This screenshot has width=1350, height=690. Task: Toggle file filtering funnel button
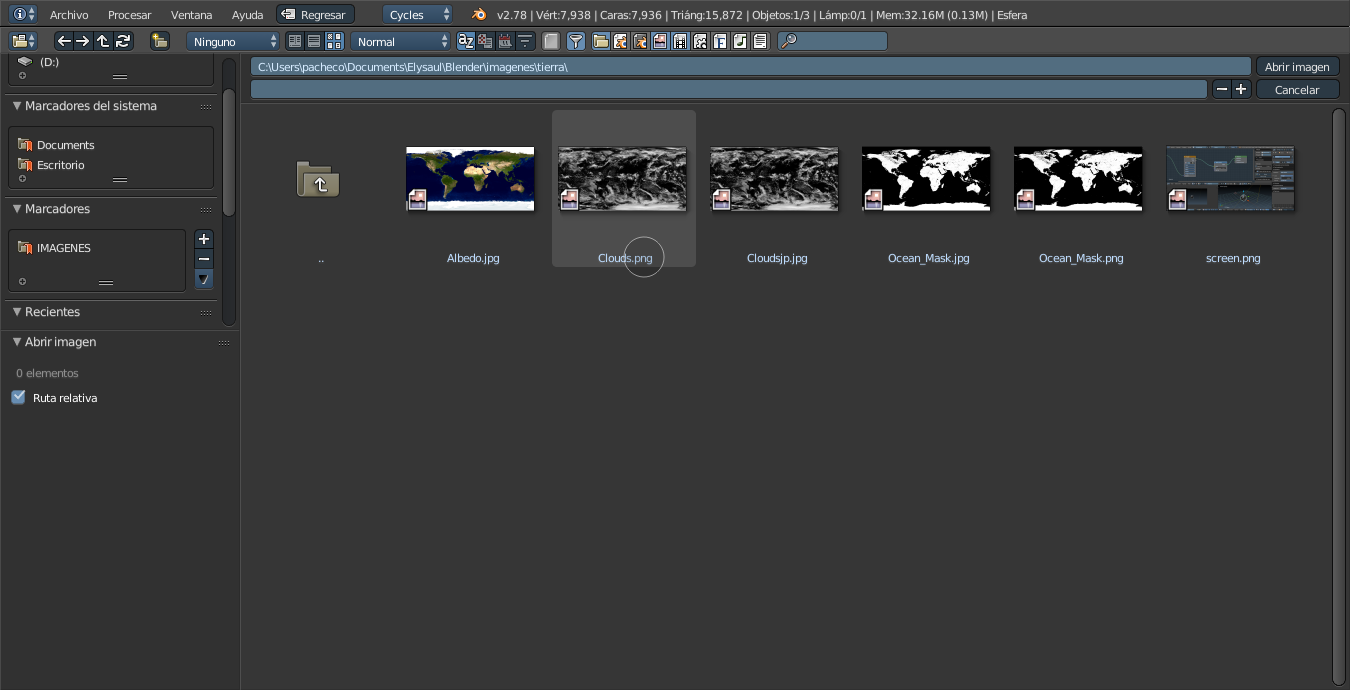(576, 41)
